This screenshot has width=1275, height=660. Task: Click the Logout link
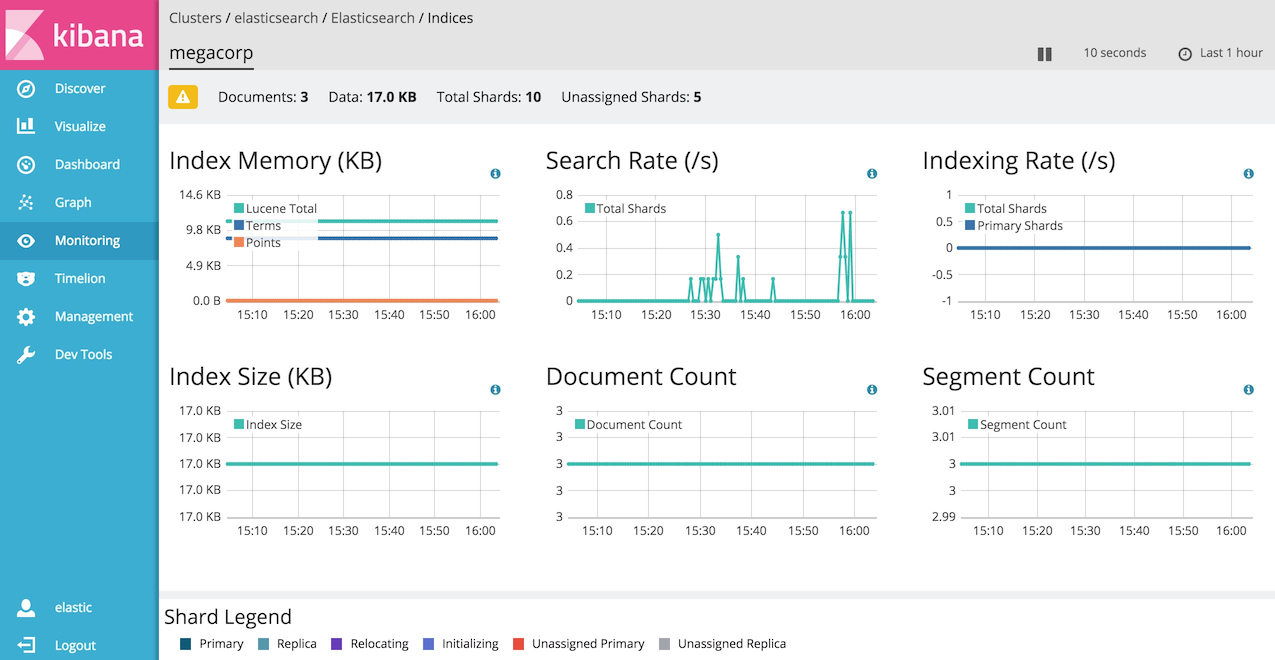[x=75, y=646]
